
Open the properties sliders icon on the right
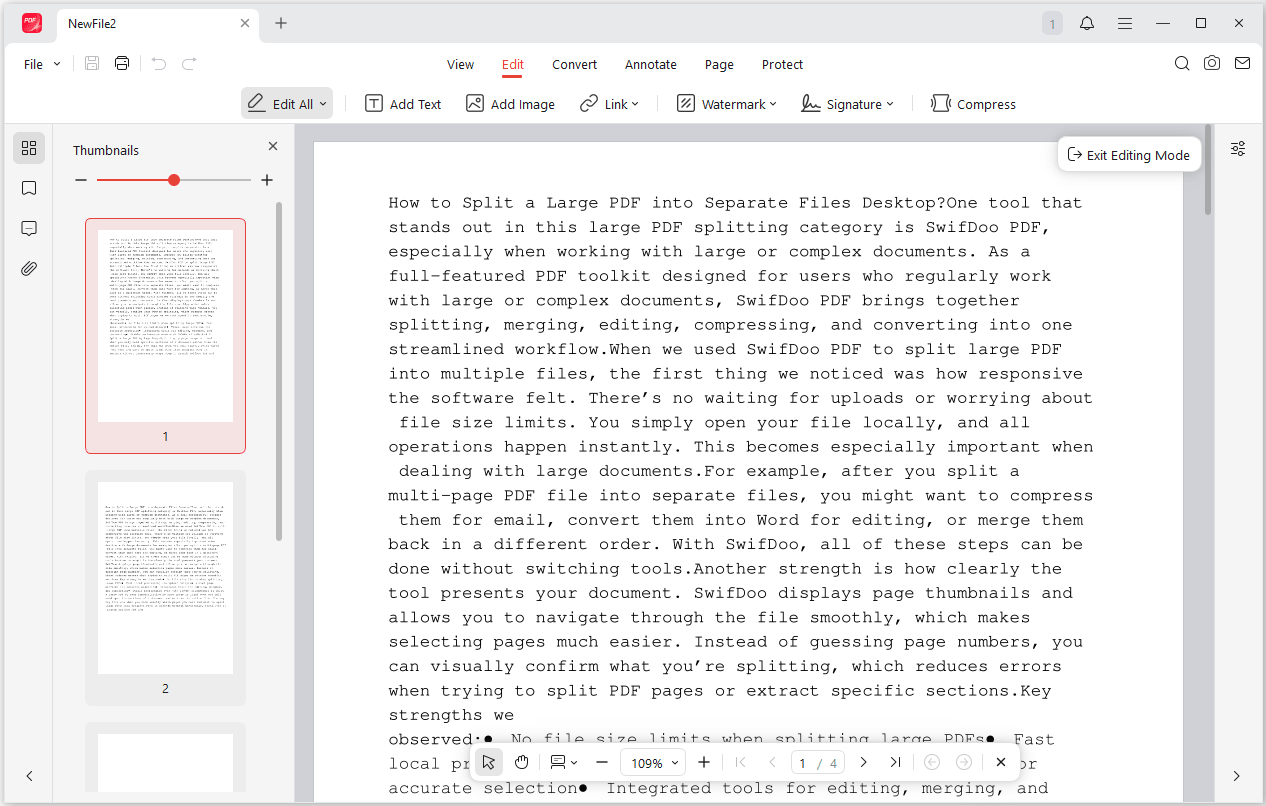tap(1238, 148)
